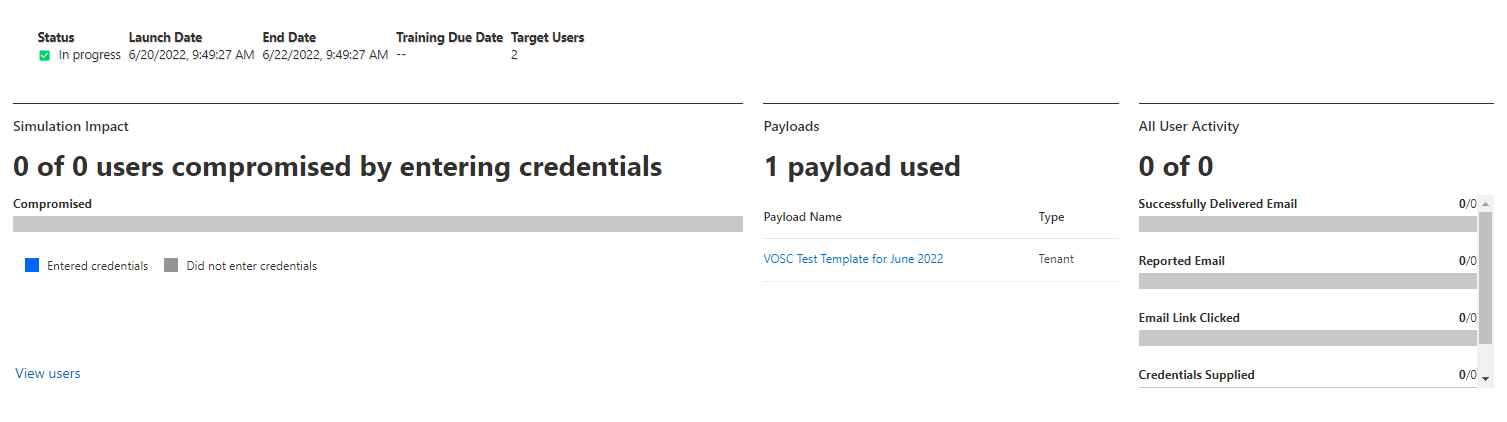
Task: Click the scroll down arrow in activity panel
Action: tap(1486, 379)
